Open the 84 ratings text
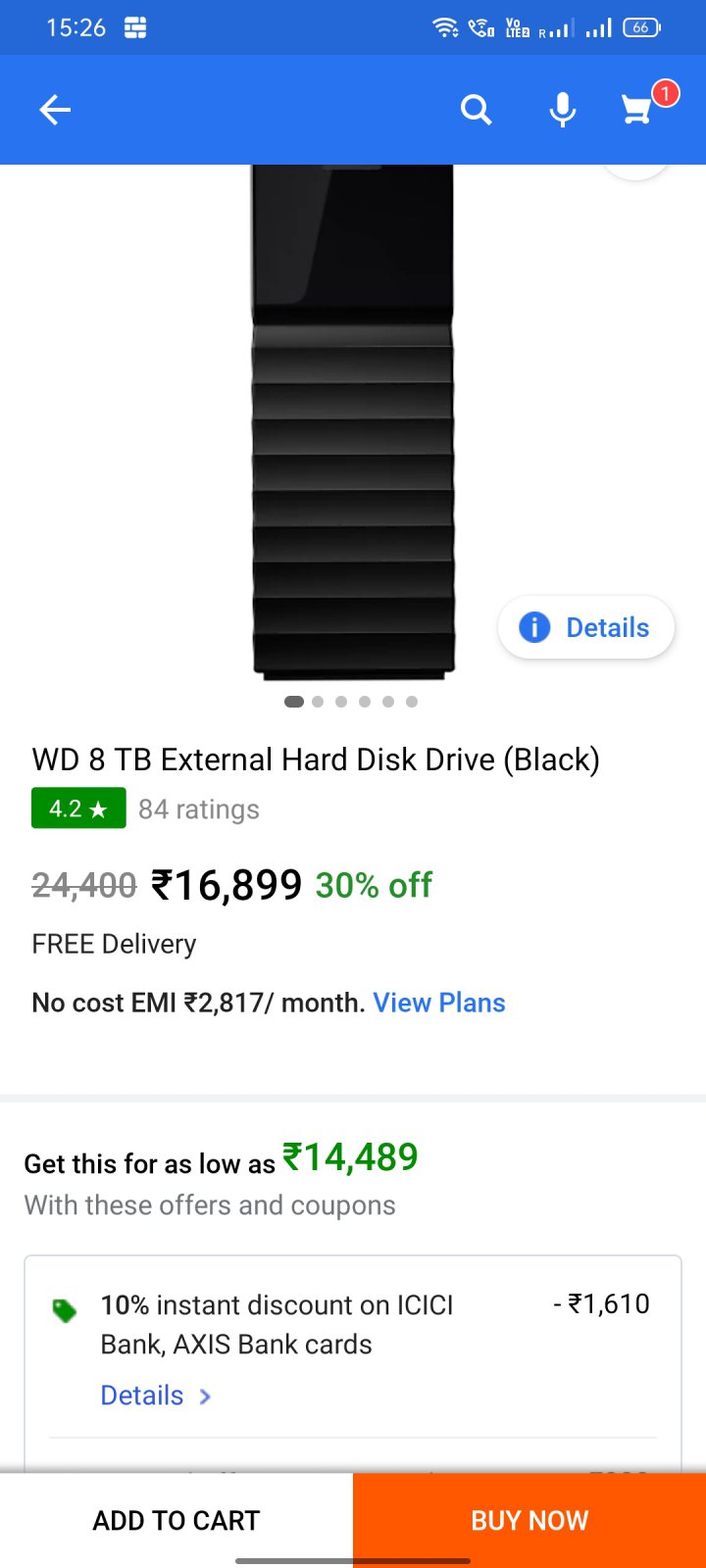 click(199, 809)
